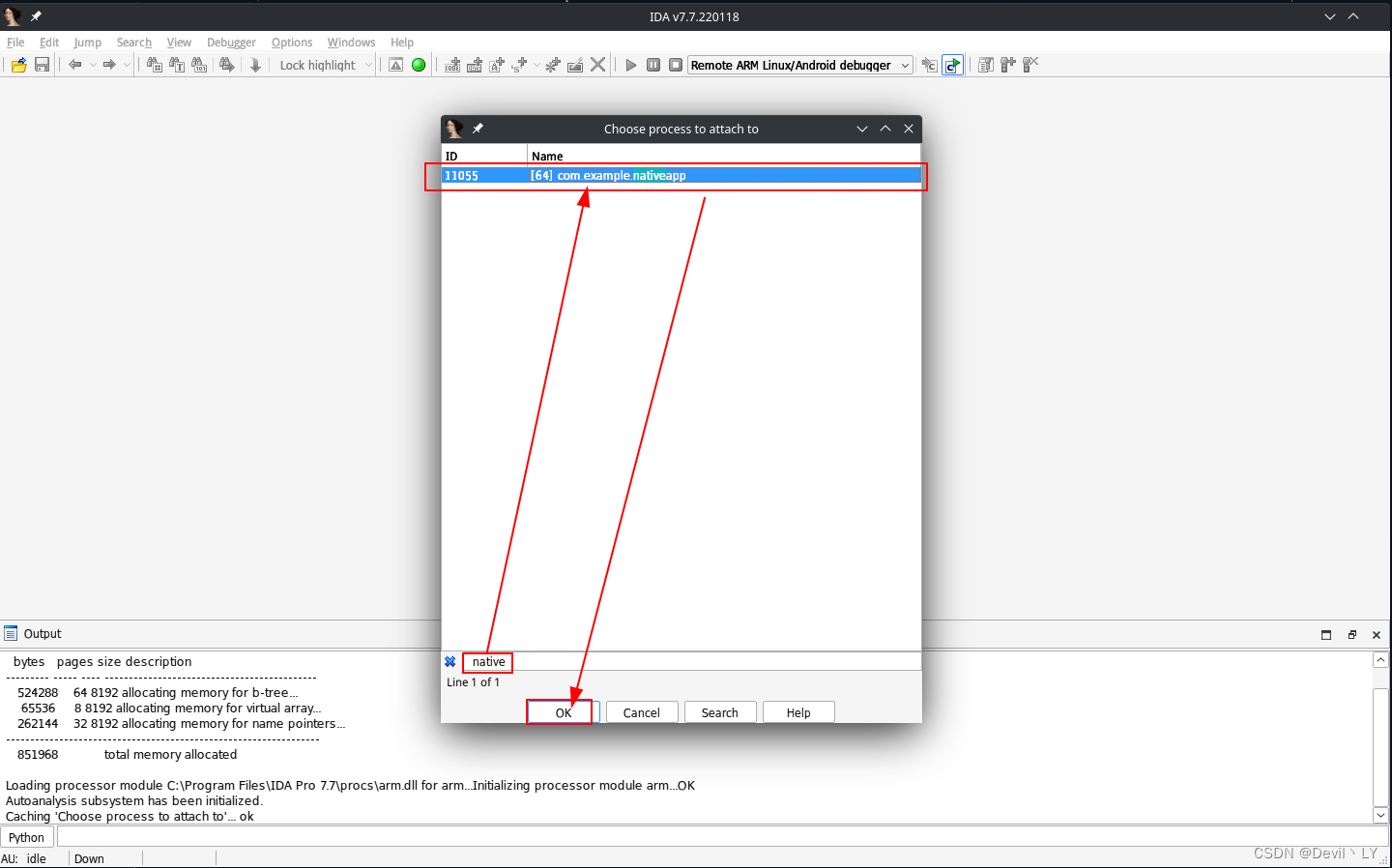Screen dimensions: 1392x868
Task: Click the pin icon in dialog title bar
Action: [478, 129]
